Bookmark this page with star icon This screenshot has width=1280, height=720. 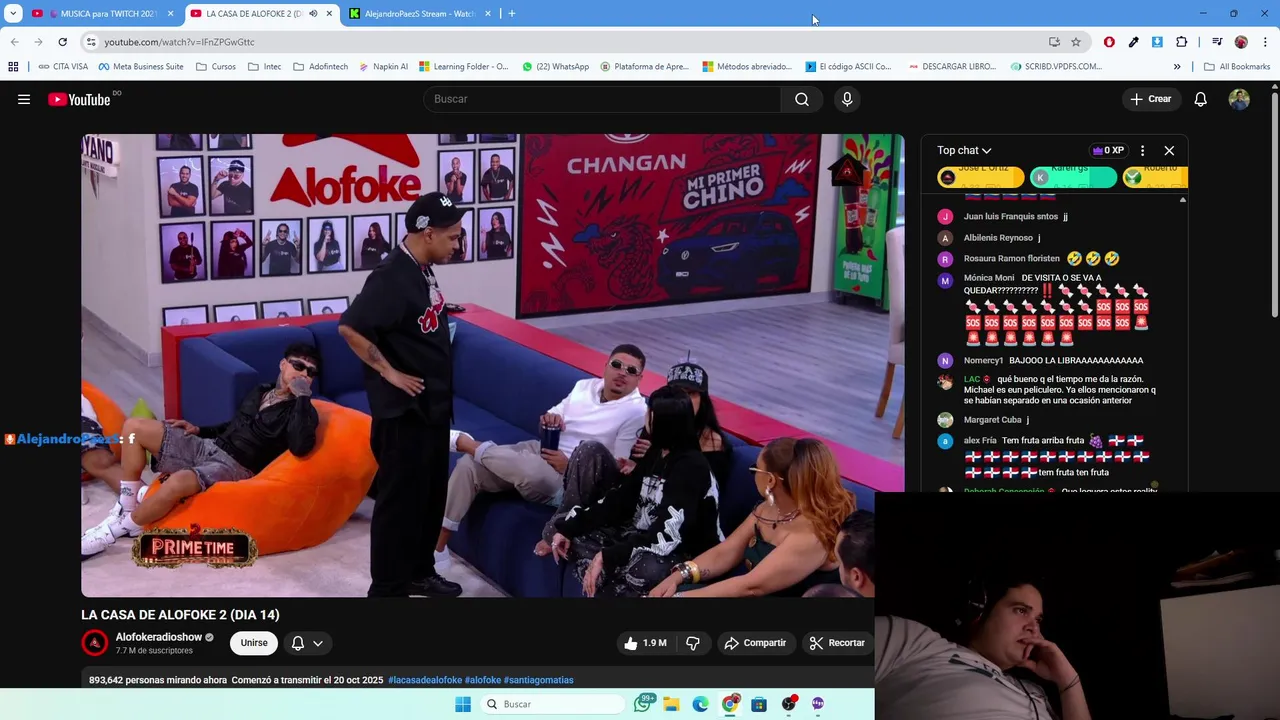click(x=1076, y=42)
